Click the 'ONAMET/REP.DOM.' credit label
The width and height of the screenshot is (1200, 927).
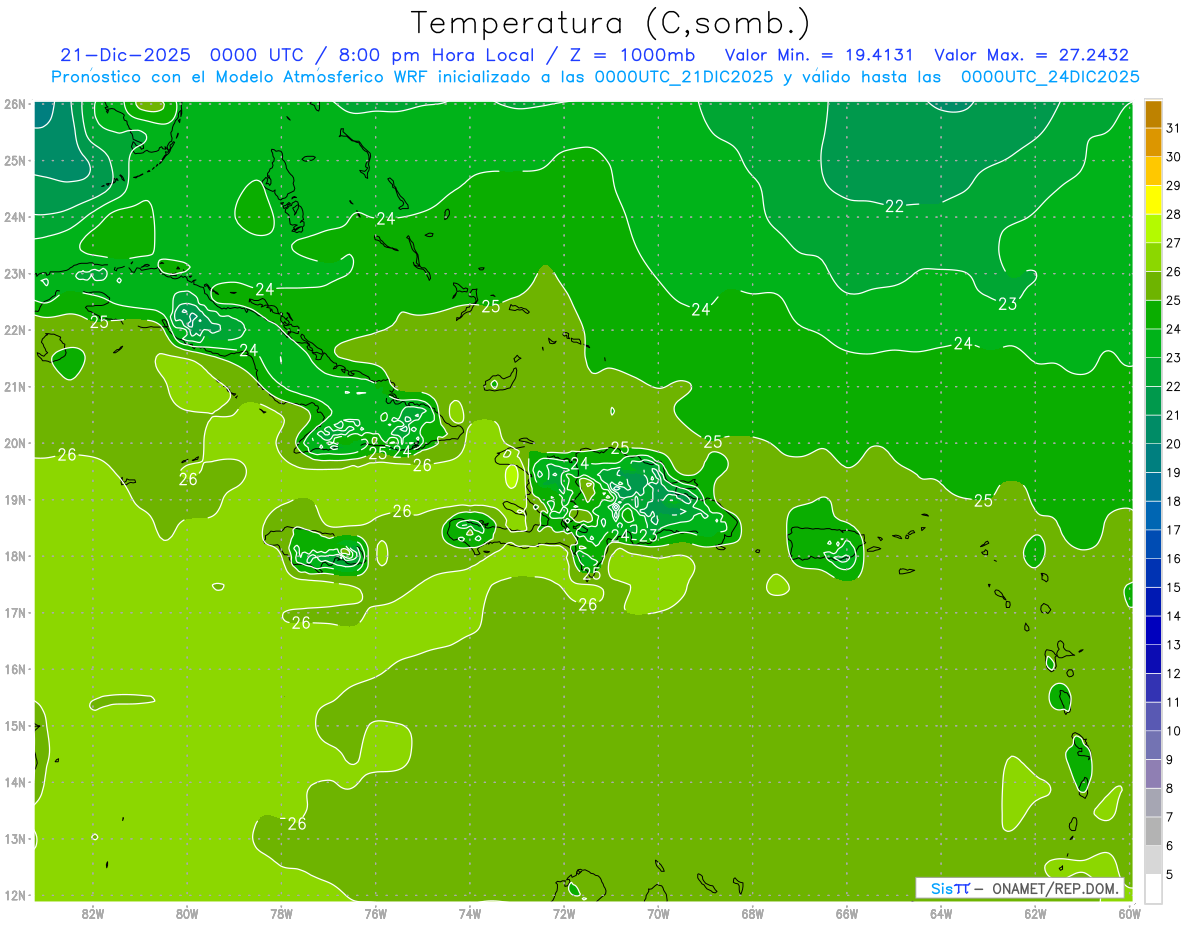click(1058, 888)
